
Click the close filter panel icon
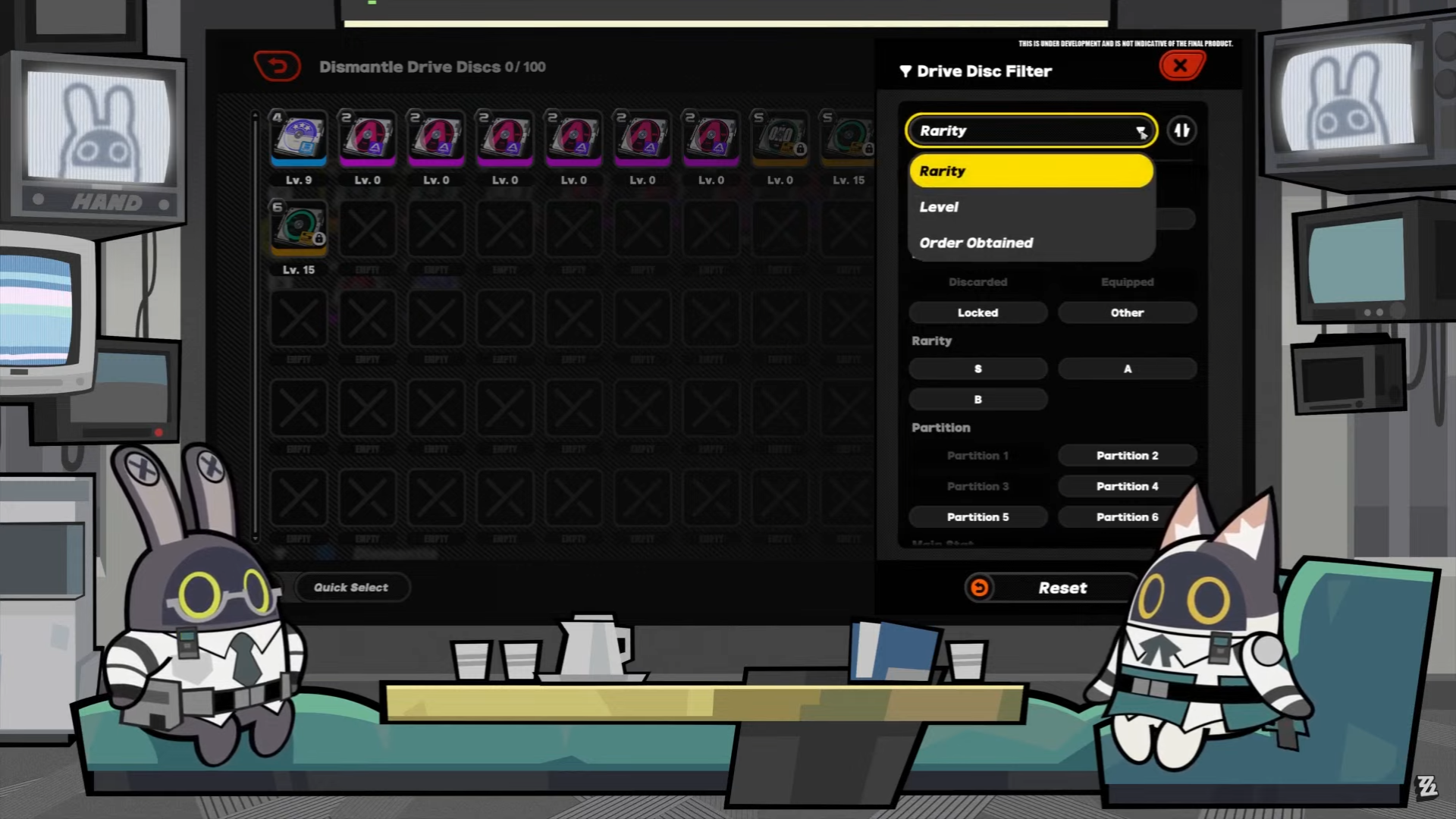pos(1180,66)
